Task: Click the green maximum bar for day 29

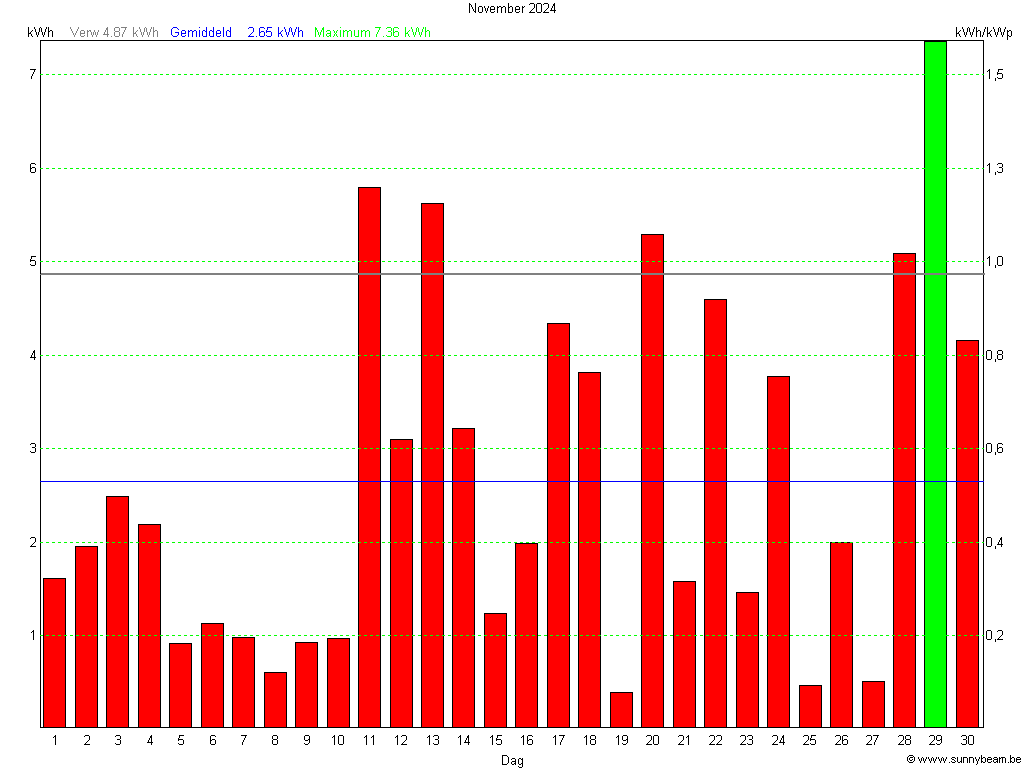Action: [x=935, y=384]
